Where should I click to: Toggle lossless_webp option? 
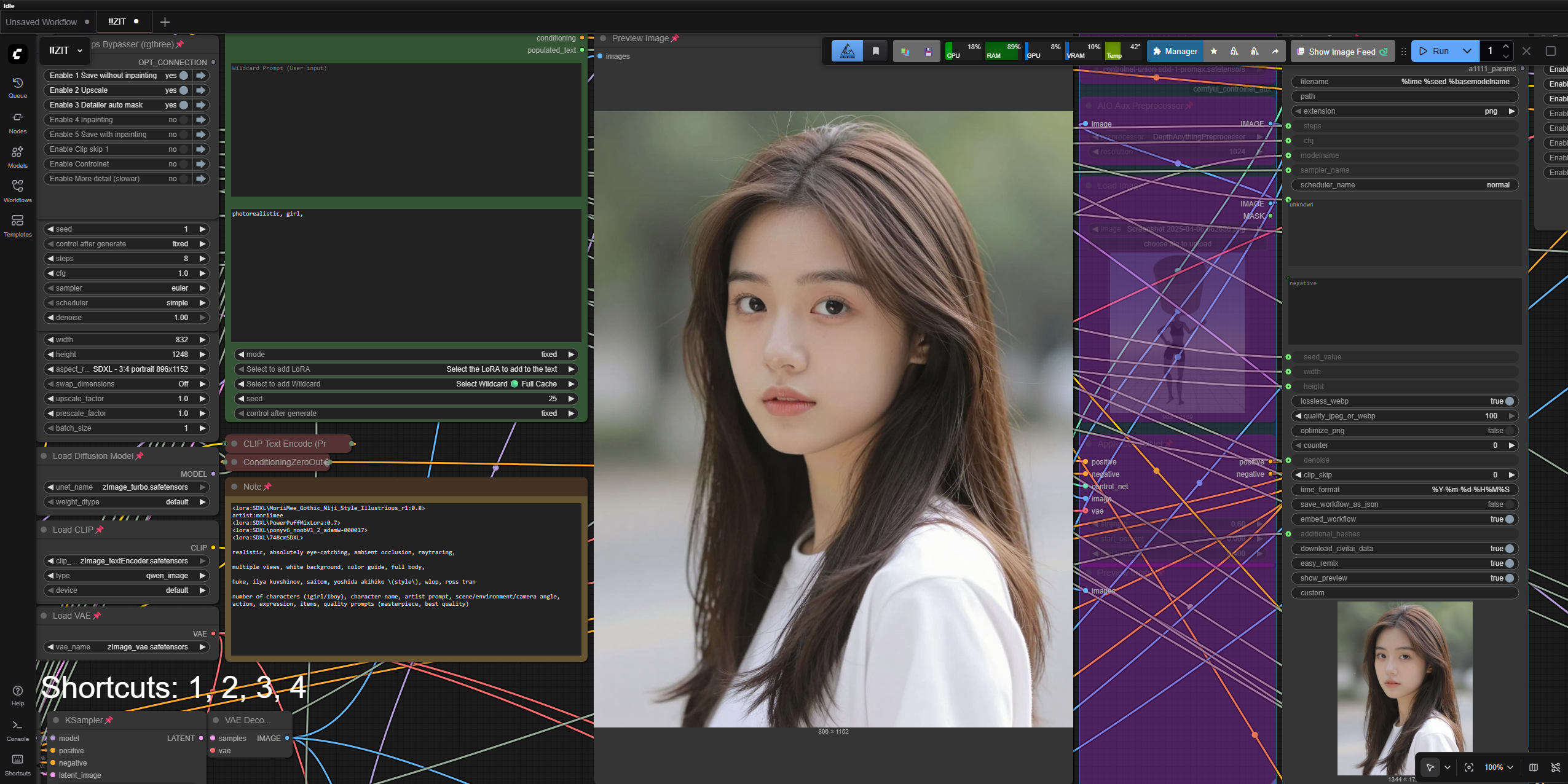1509,401
